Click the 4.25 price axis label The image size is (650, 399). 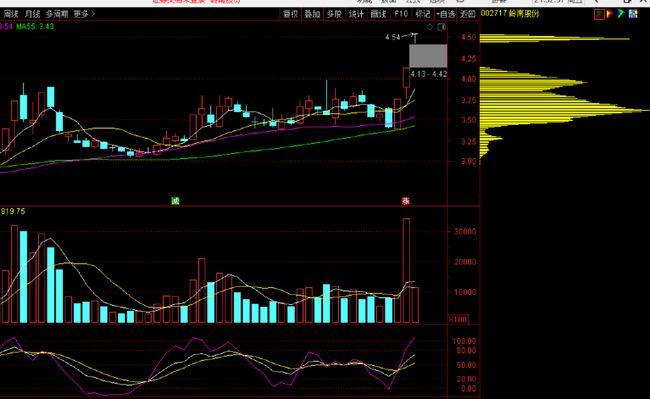click(468, 59)
